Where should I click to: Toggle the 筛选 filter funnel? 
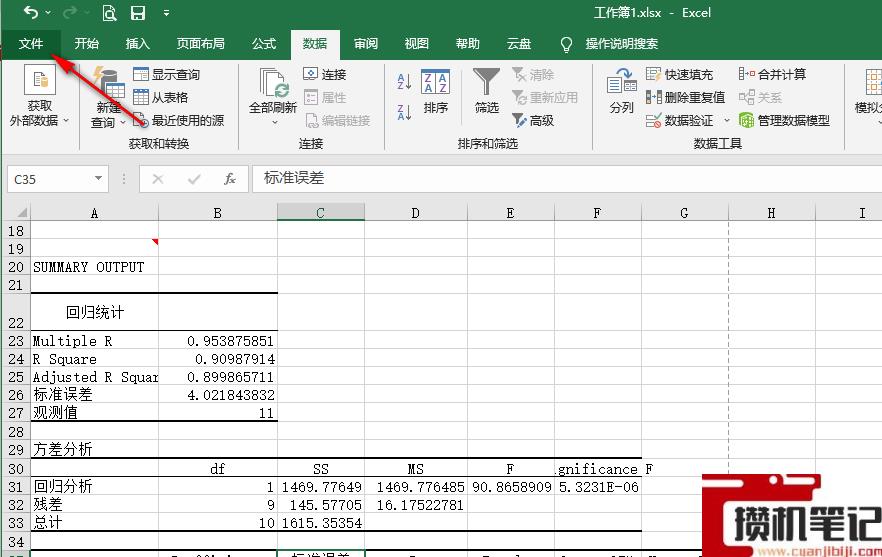click(487, 91)
